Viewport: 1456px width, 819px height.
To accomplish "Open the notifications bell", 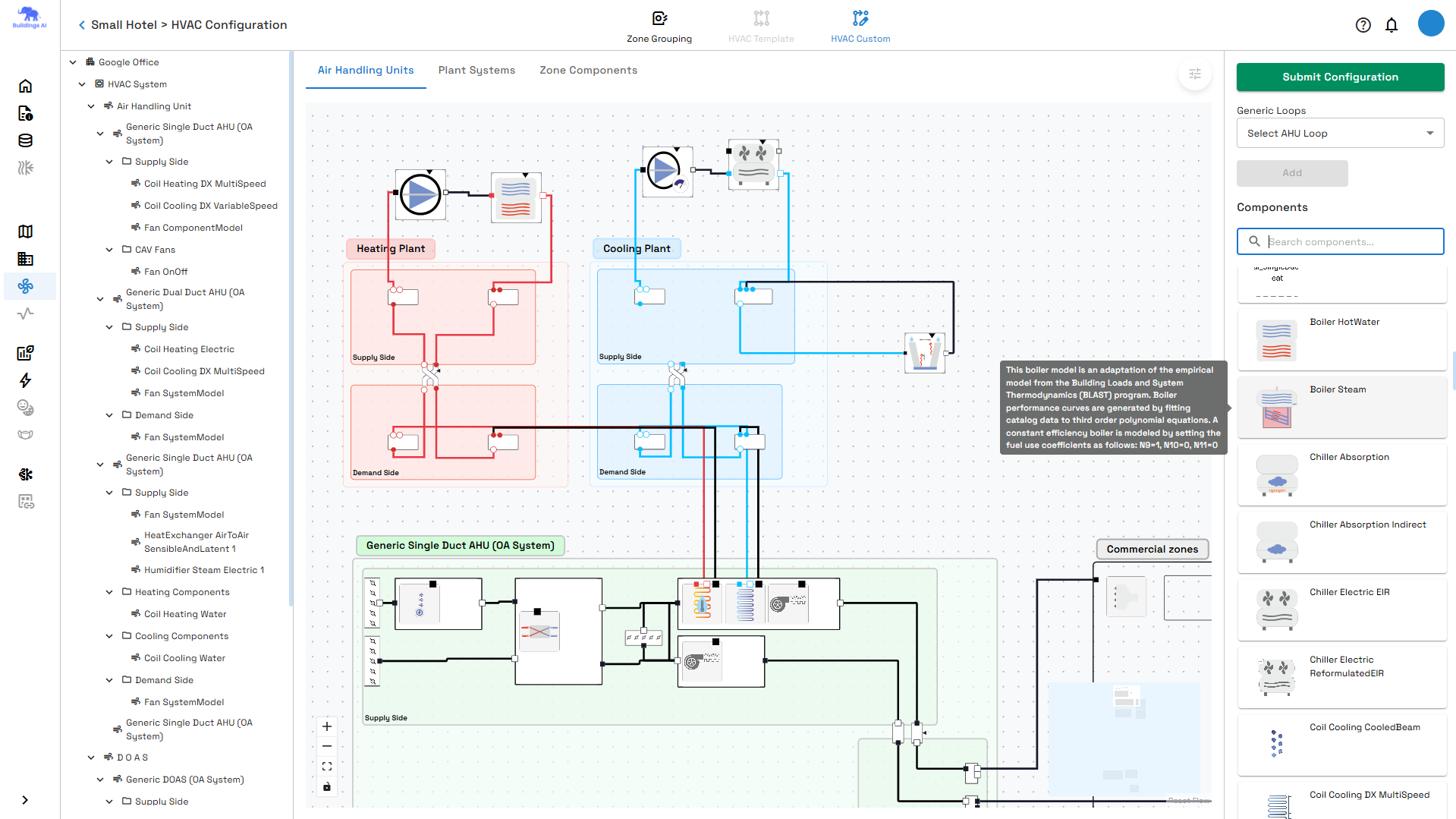I will click(1392, 24).
